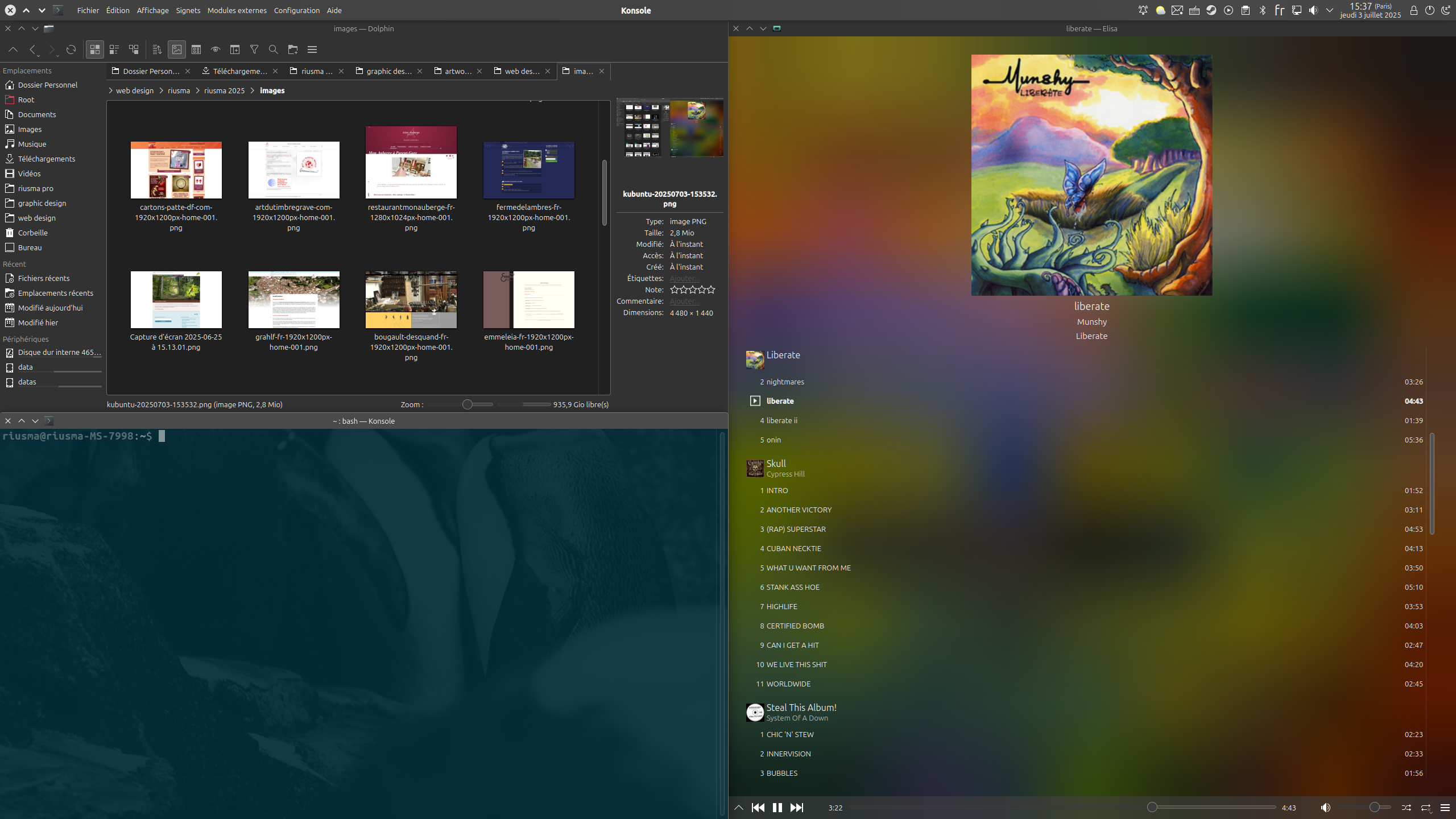Image resolution: width=1456 pixels, height=819 pixels.
Task: Open the Configuration menu
Action: point(297,10)
